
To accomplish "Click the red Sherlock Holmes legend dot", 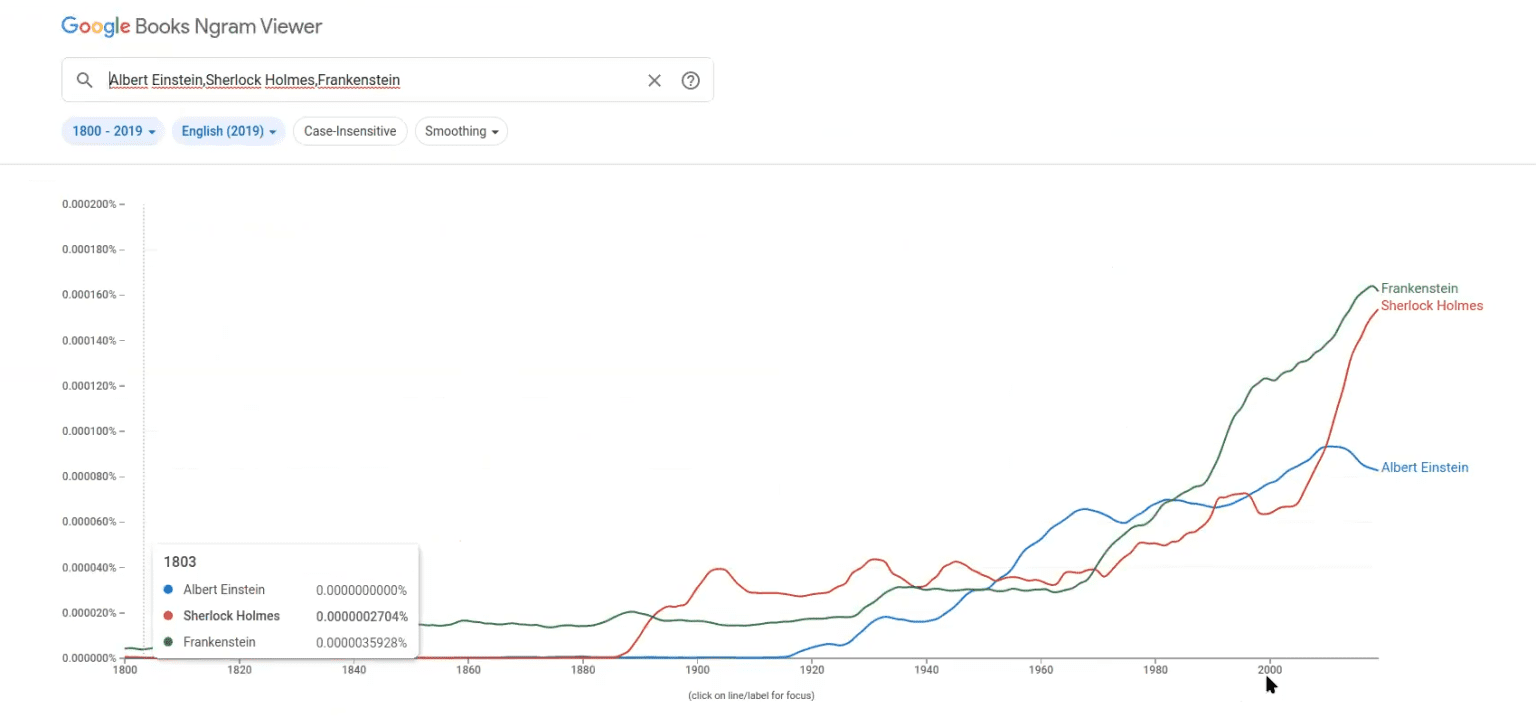I will pos(168,615).
